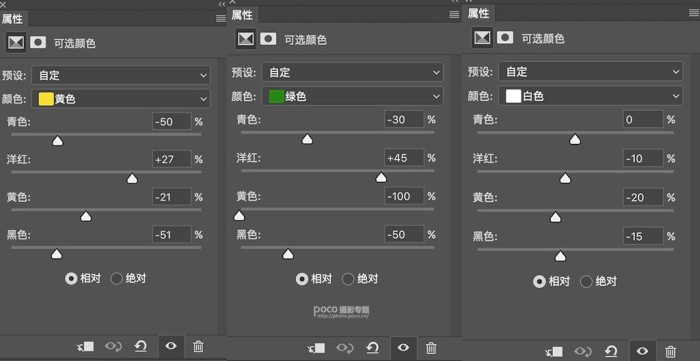
Task: Click the 绝对 label in the green panel
Action: [368, 279]
